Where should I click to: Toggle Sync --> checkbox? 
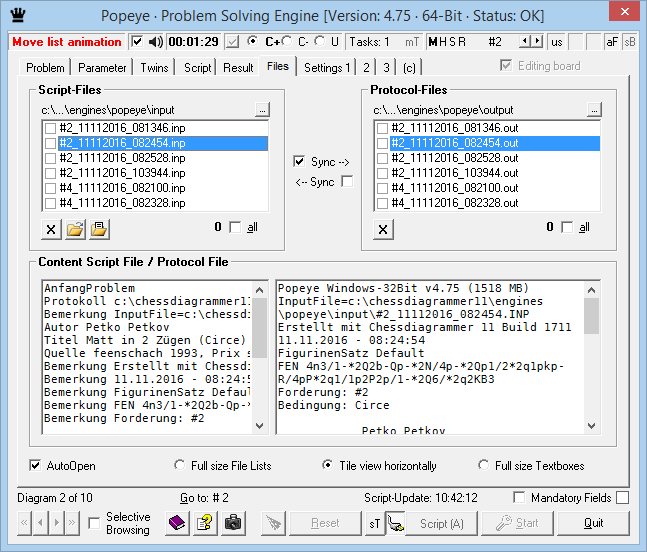click(x=299, y=161)
